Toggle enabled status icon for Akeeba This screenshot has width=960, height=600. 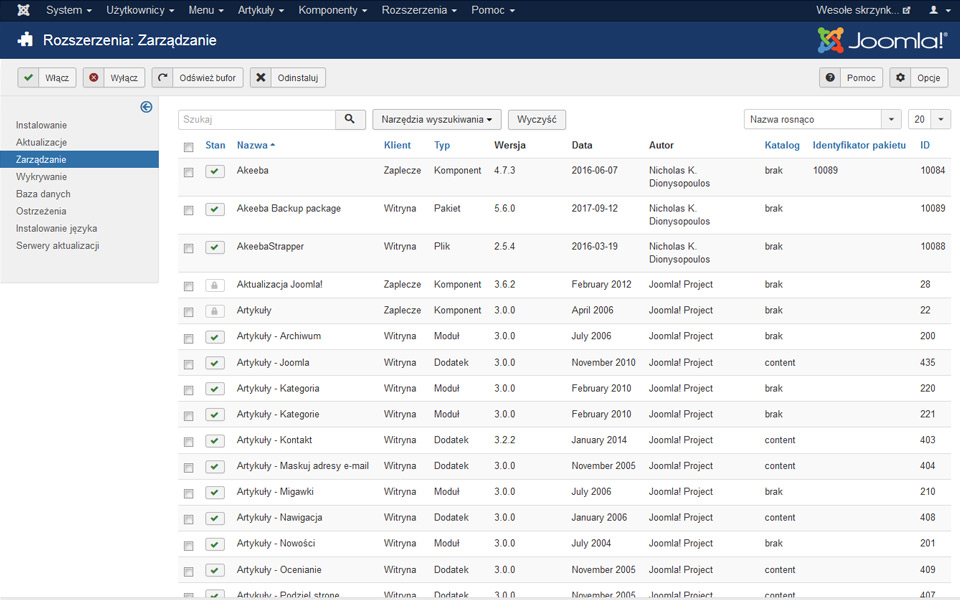pyautogui.click(x=214, y=171)
